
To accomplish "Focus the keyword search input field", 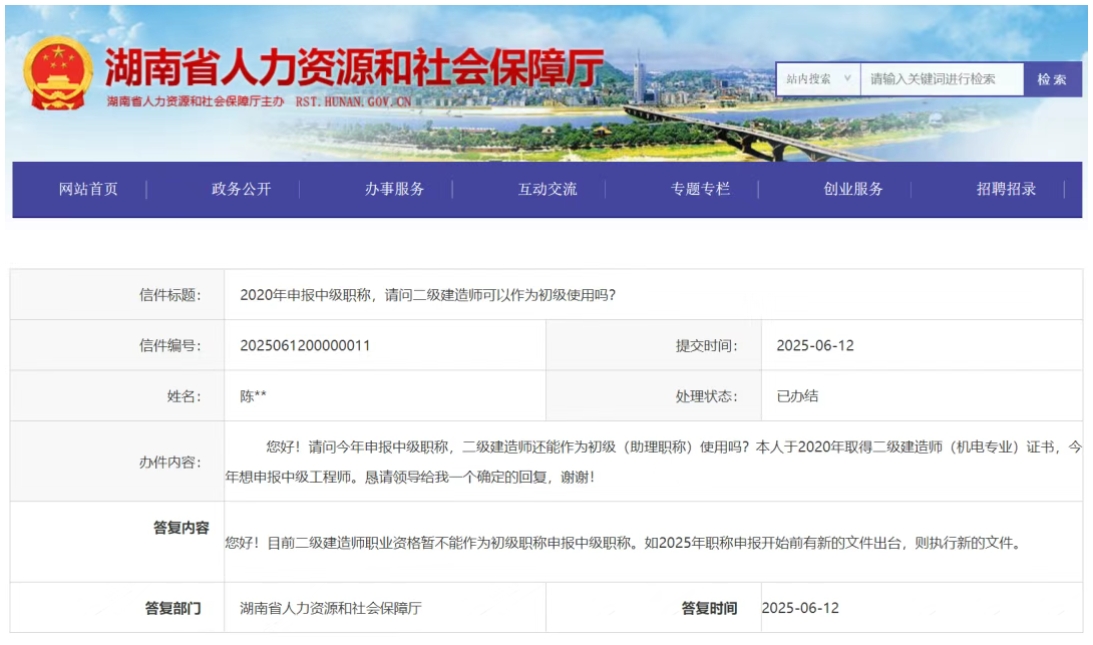I will pos(942,79).
